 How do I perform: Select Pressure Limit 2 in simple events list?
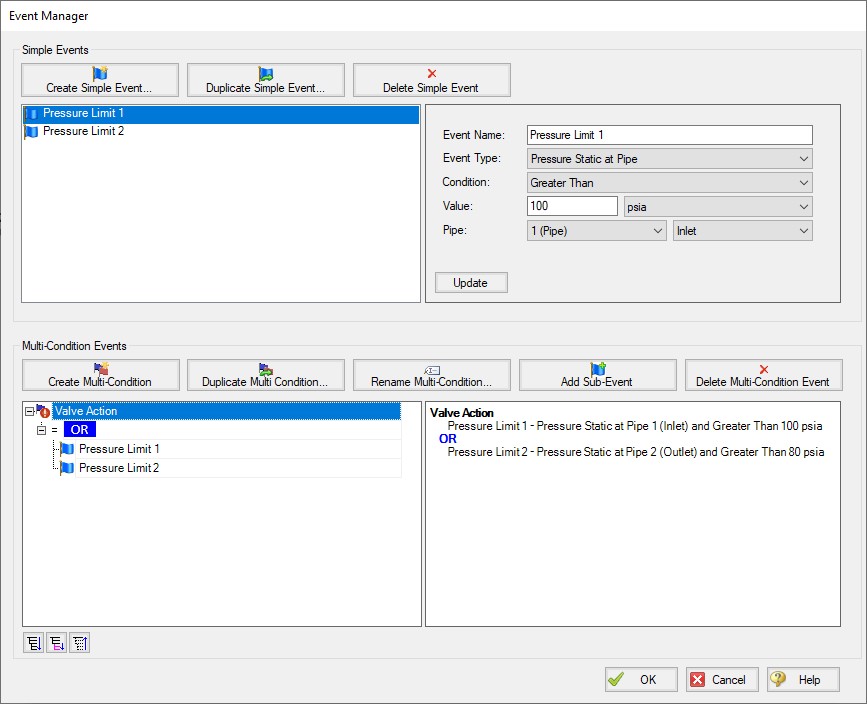(221, 132)
